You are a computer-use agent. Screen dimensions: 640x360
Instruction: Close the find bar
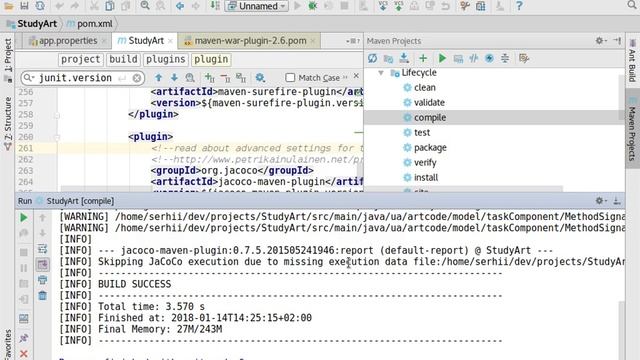coord(356,76)
